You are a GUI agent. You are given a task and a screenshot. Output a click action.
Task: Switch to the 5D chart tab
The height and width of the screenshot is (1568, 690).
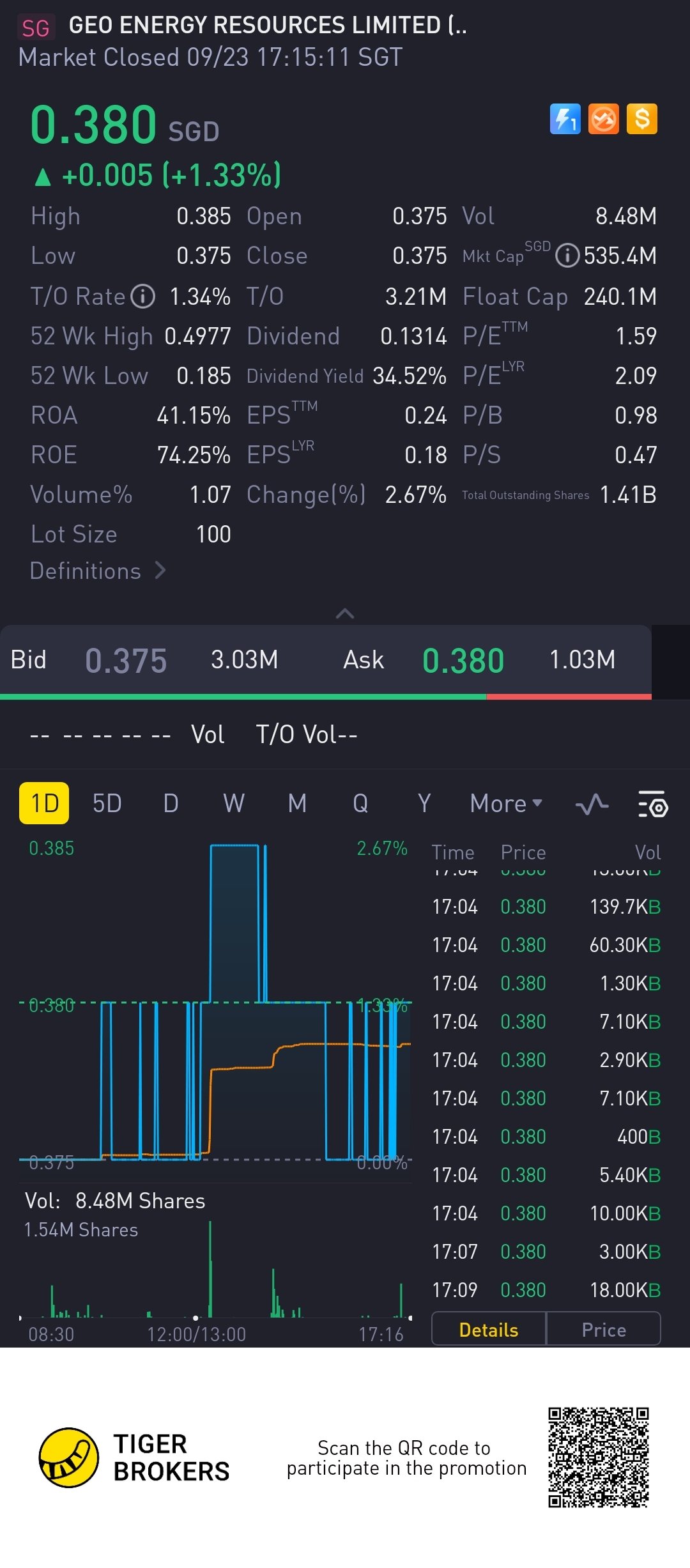point(107,804)
